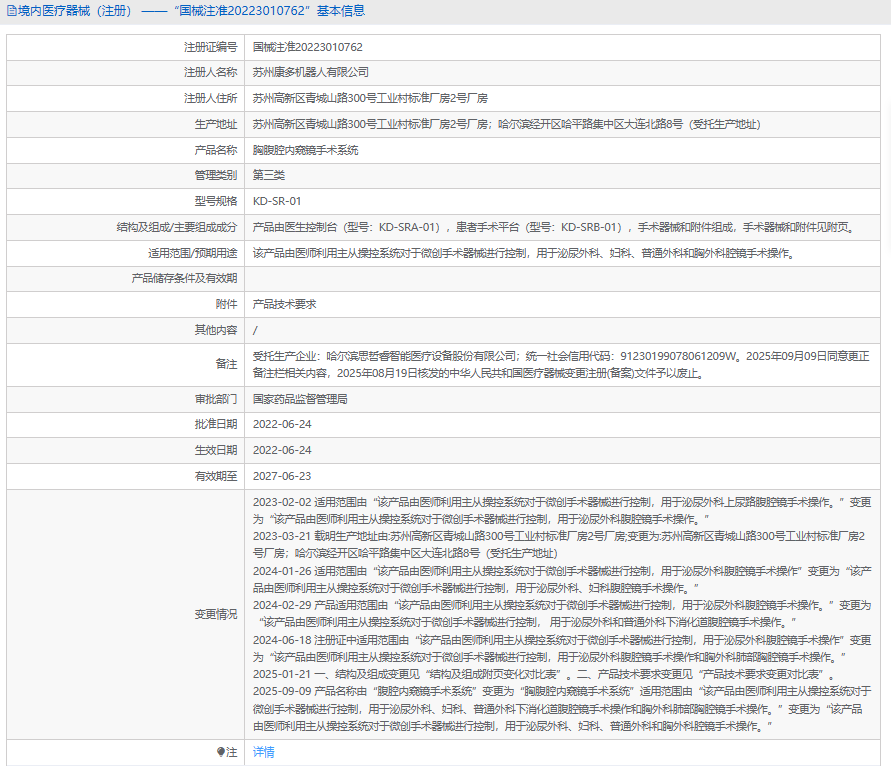Click model specification value KD-SR-01
This screenshot has width=891, height=766.
point(277,201)
